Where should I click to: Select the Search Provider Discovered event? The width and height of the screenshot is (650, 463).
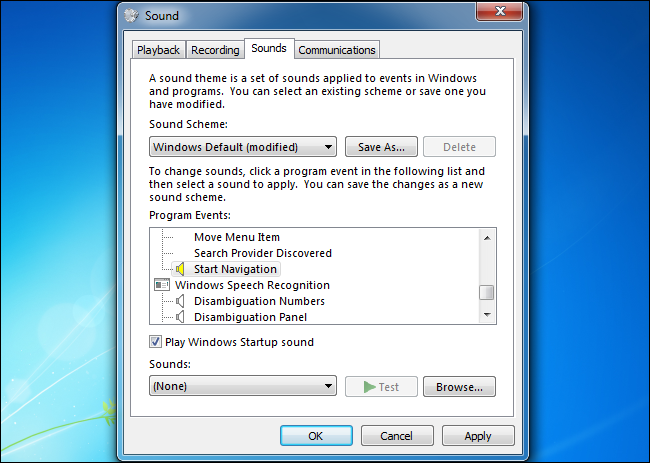[263, 253]
